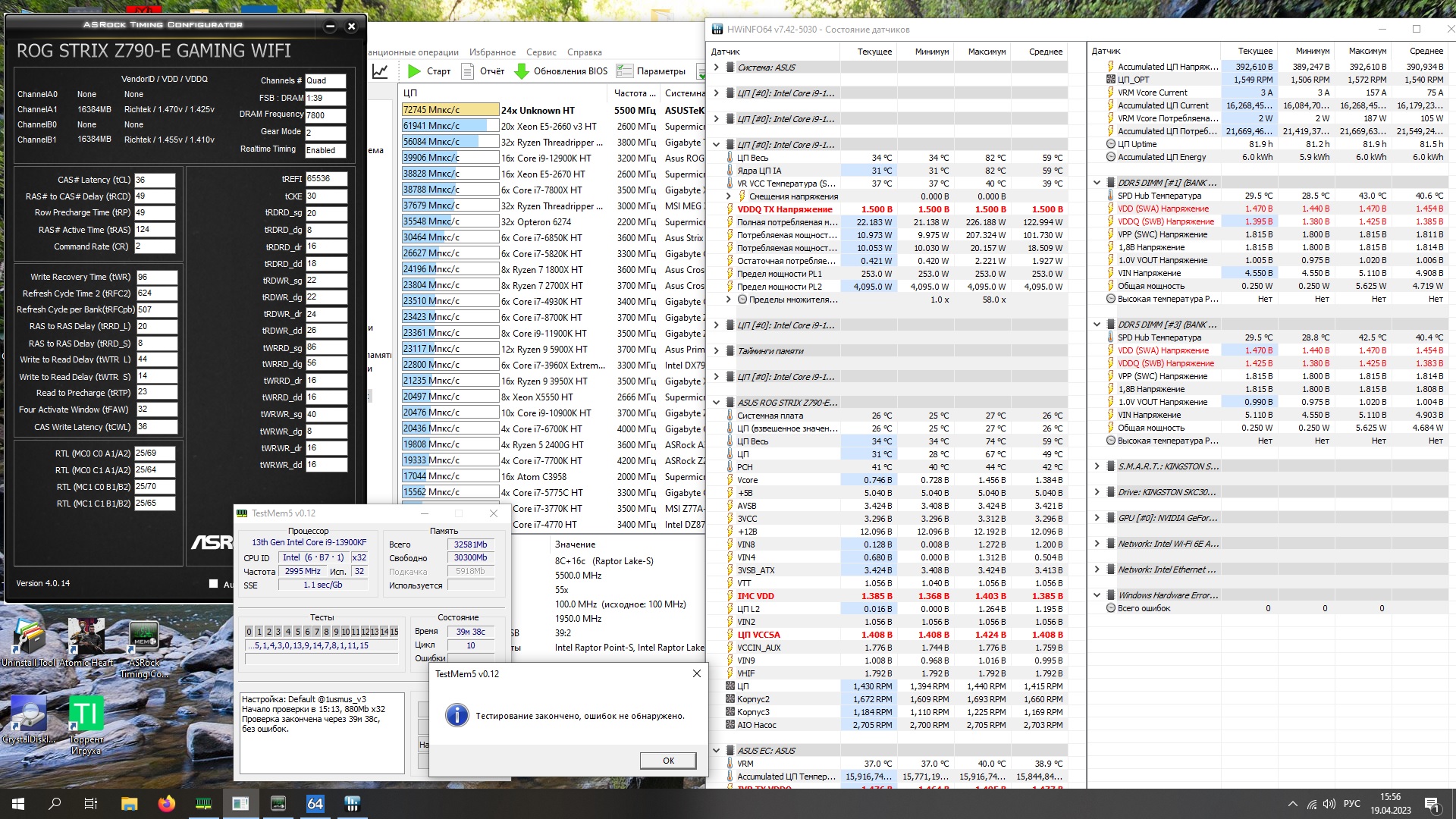Collapse ASUS ROG STRIX Z790-E sensor group
Image resolution: width=1456 pixels, height=819 pixels.
(716, 403)
